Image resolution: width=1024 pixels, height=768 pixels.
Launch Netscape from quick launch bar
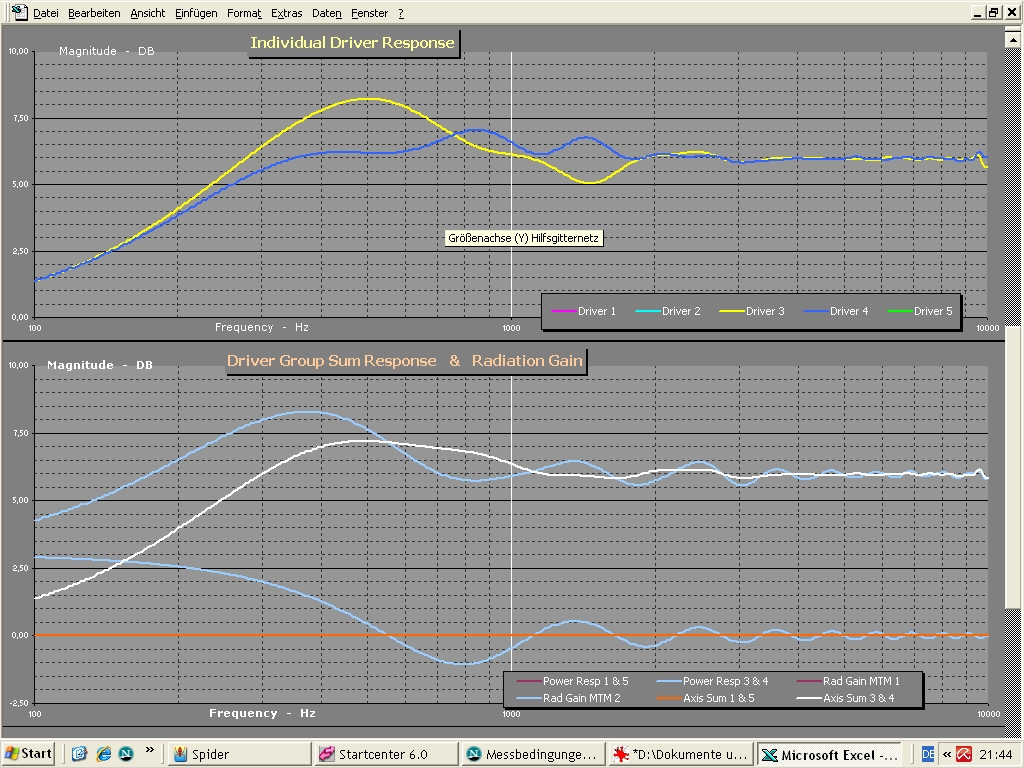coord(126,754)
